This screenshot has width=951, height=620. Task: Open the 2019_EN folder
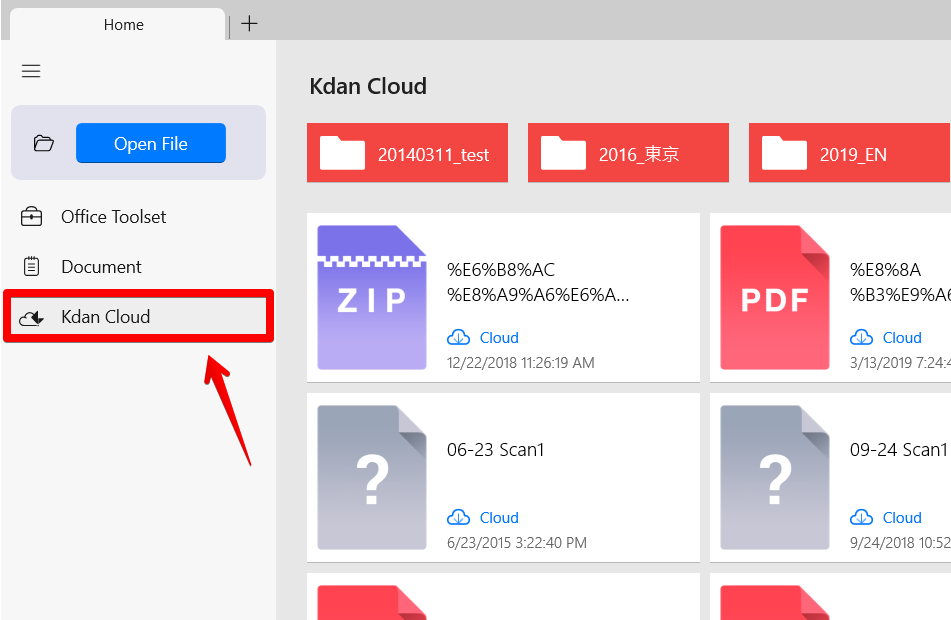click(x=850, y=153)
